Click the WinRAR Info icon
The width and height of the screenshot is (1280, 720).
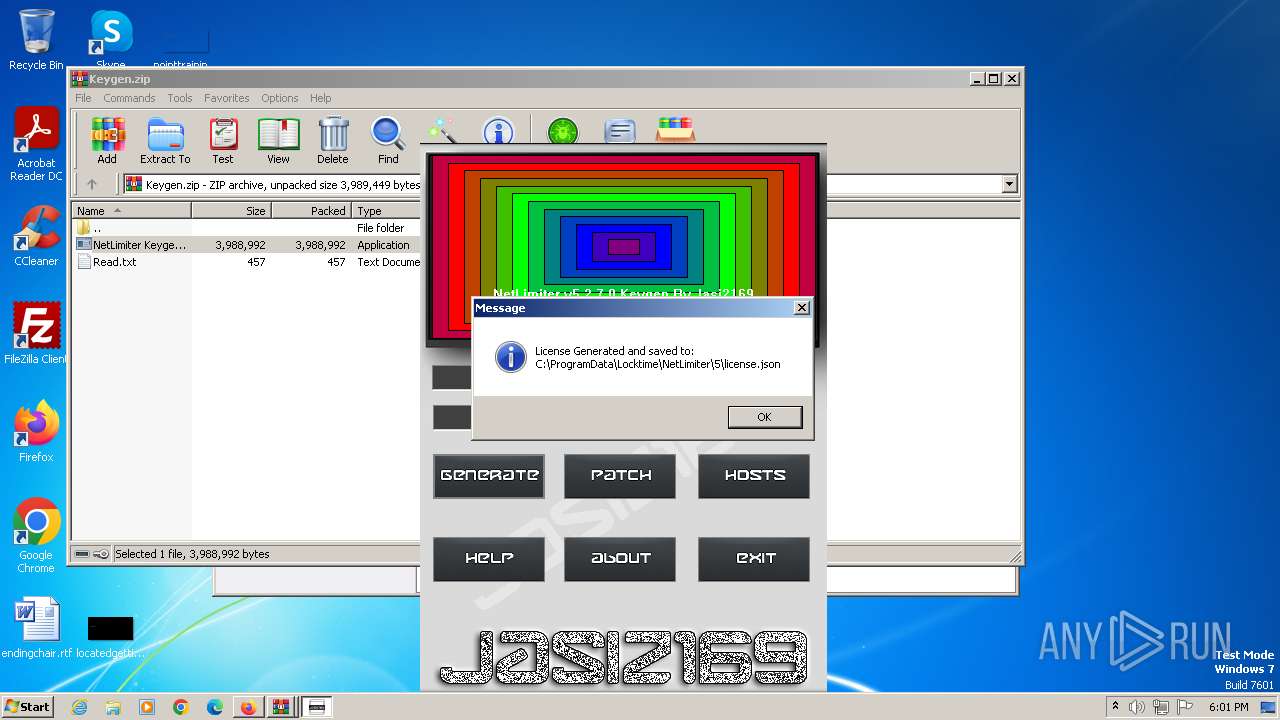pyautogui.click(x=498, y=132)
